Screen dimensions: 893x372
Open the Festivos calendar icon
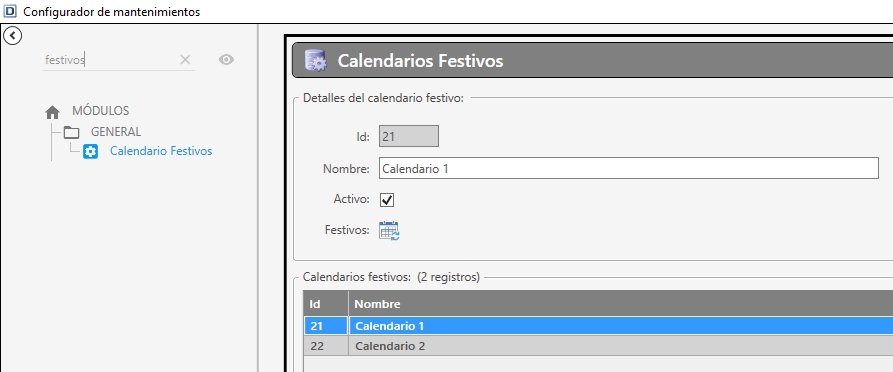389,231
